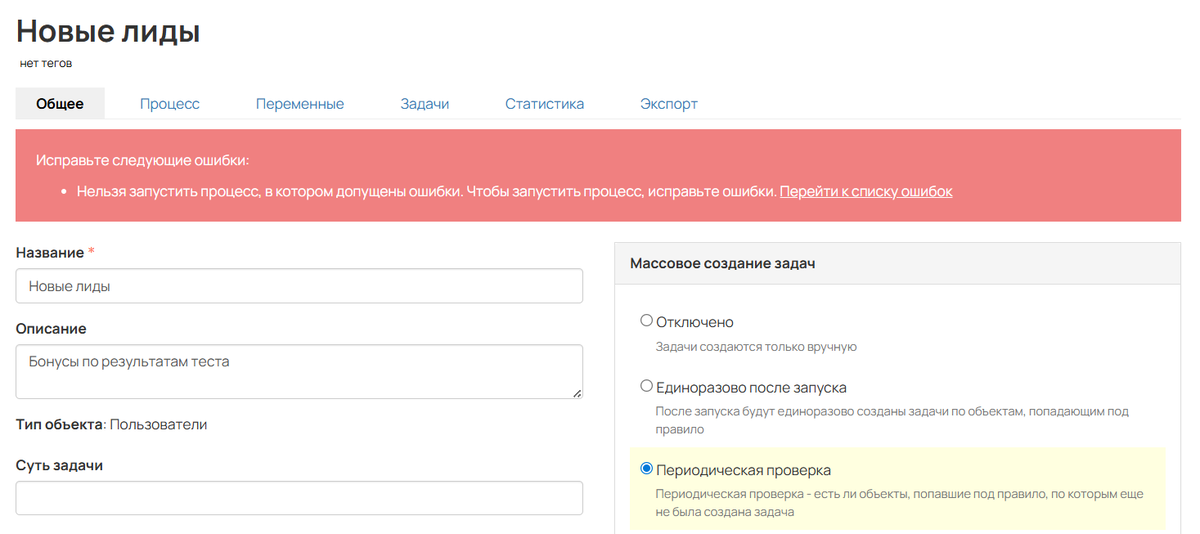The image size is (1200, 534).
Task: Follow the Перейти к списку ошибок link
Action: (x=866, y=191)
